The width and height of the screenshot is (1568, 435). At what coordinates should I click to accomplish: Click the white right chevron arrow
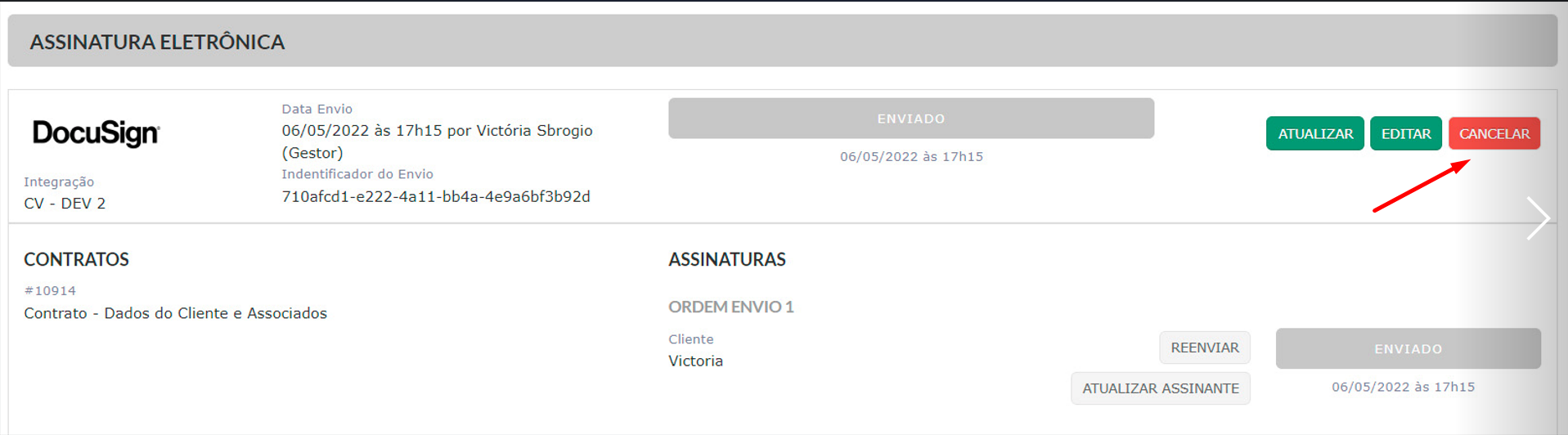pos(1538,218)
